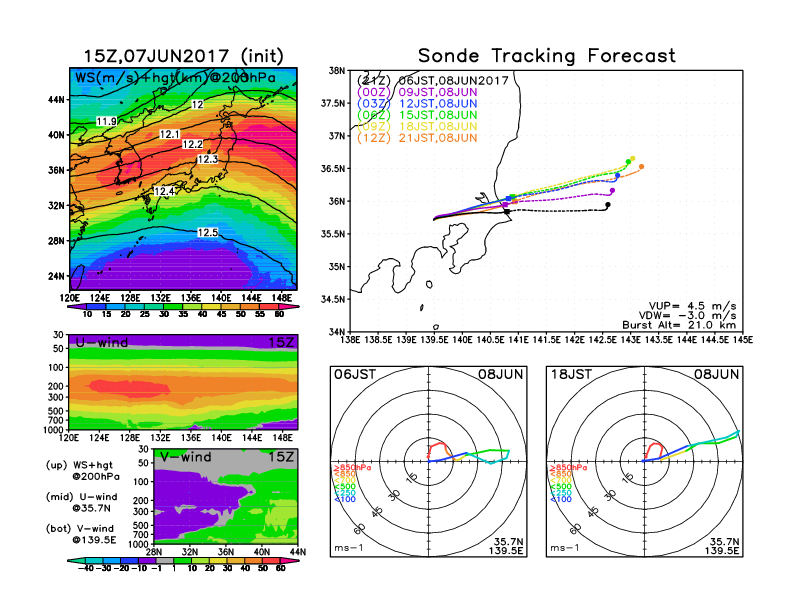Select the '(12Z) 21JST,08JUN' orange legend entry
The height and width of the screenshot is (612, 792).
(417, 138)
